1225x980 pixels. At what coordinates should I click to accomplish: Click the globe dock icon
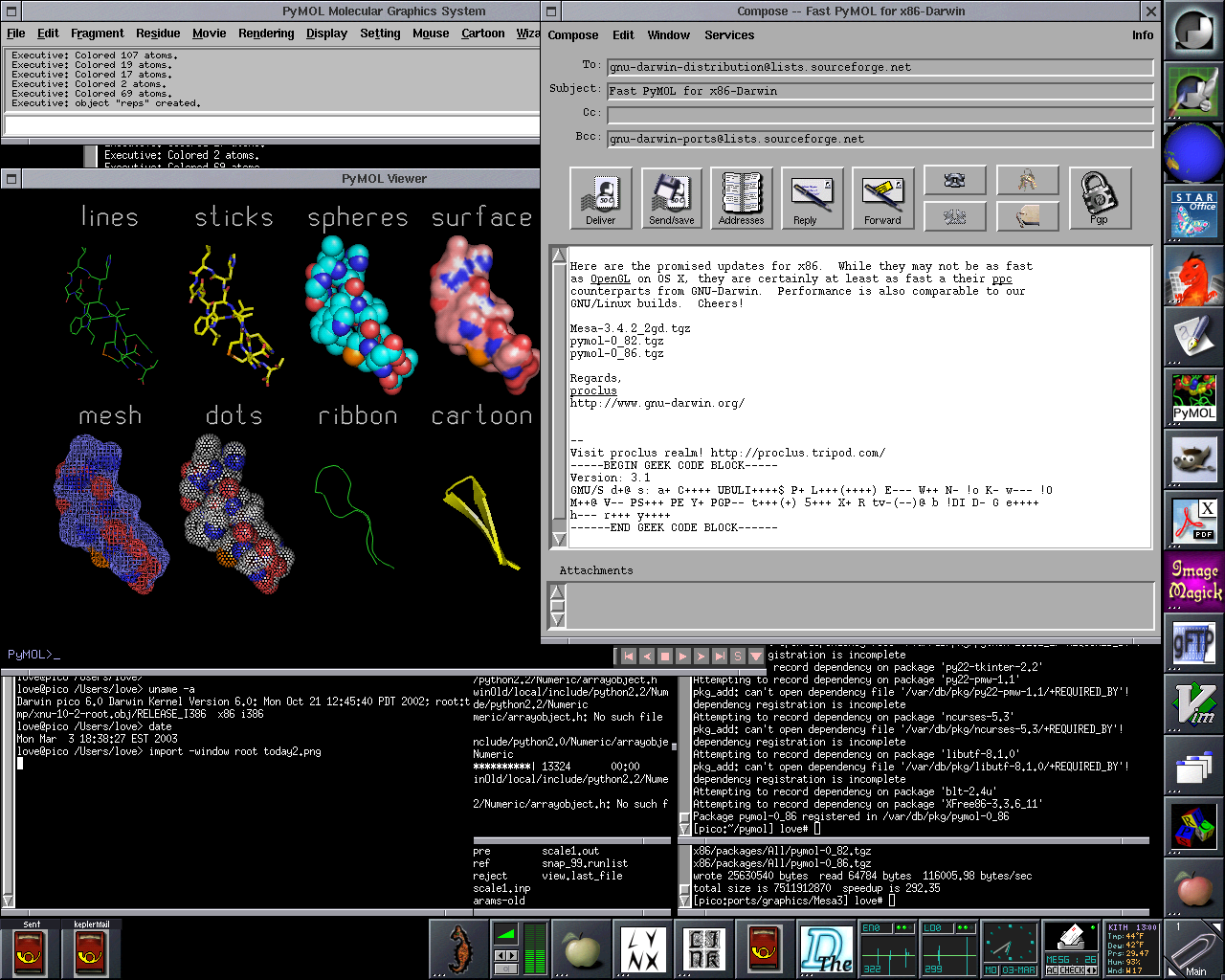(1193, 153)
